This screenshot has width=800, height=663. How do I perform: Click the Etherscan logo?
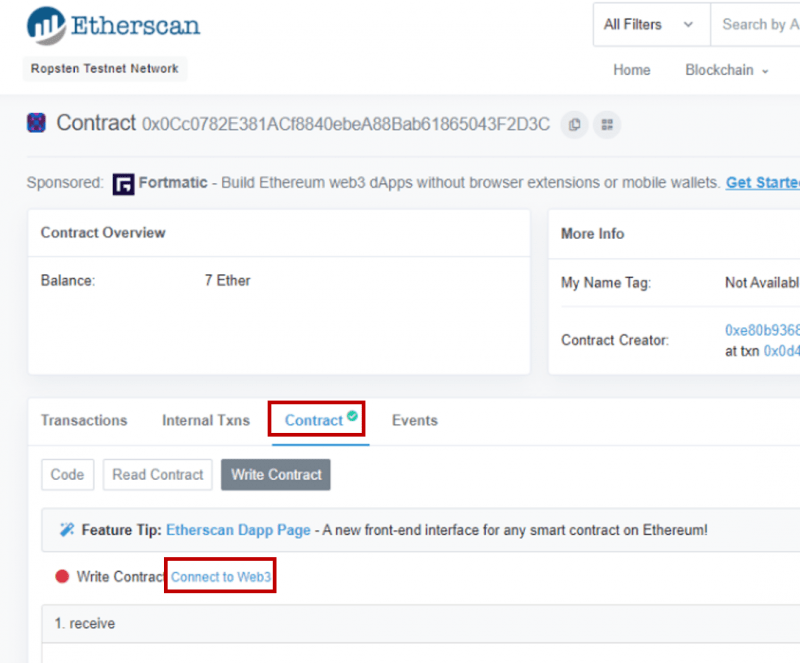pyautogui.click(x=112, y=25)
